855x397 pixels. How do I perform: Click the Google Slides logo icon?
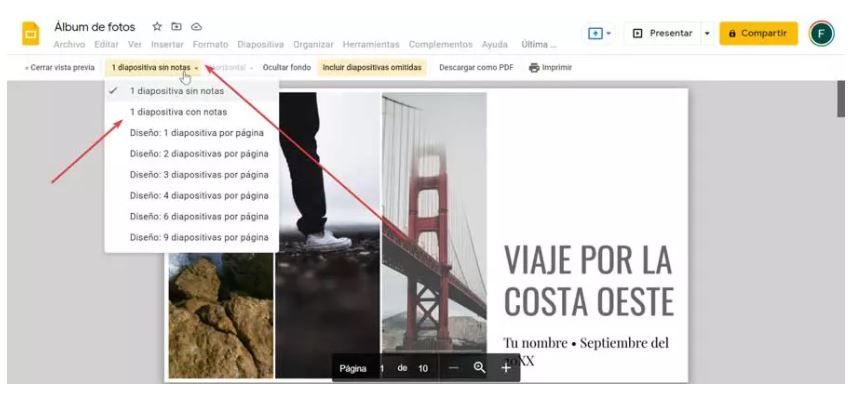(31, 34)
